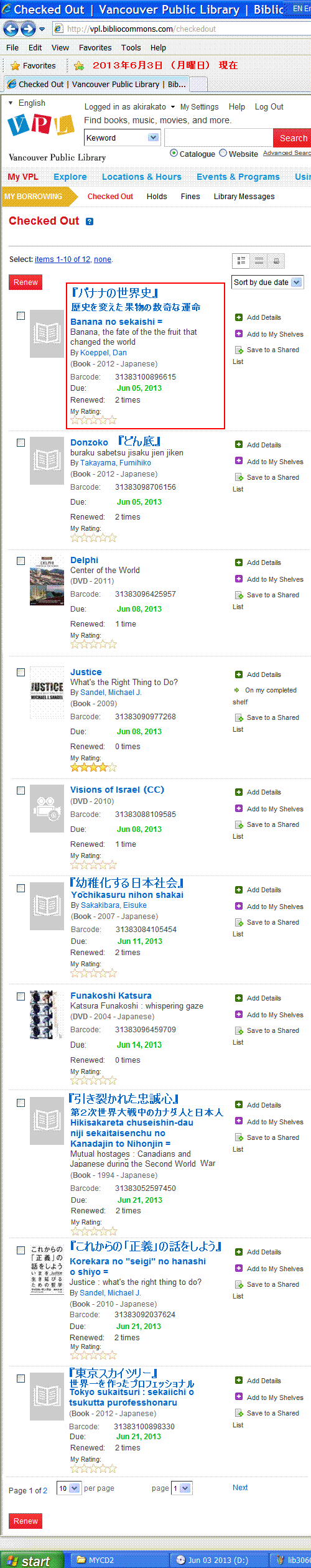This screenshot has width=311, height=1568.
Task: Select the Catalogue radio button
Action: [x=174, y=153]
